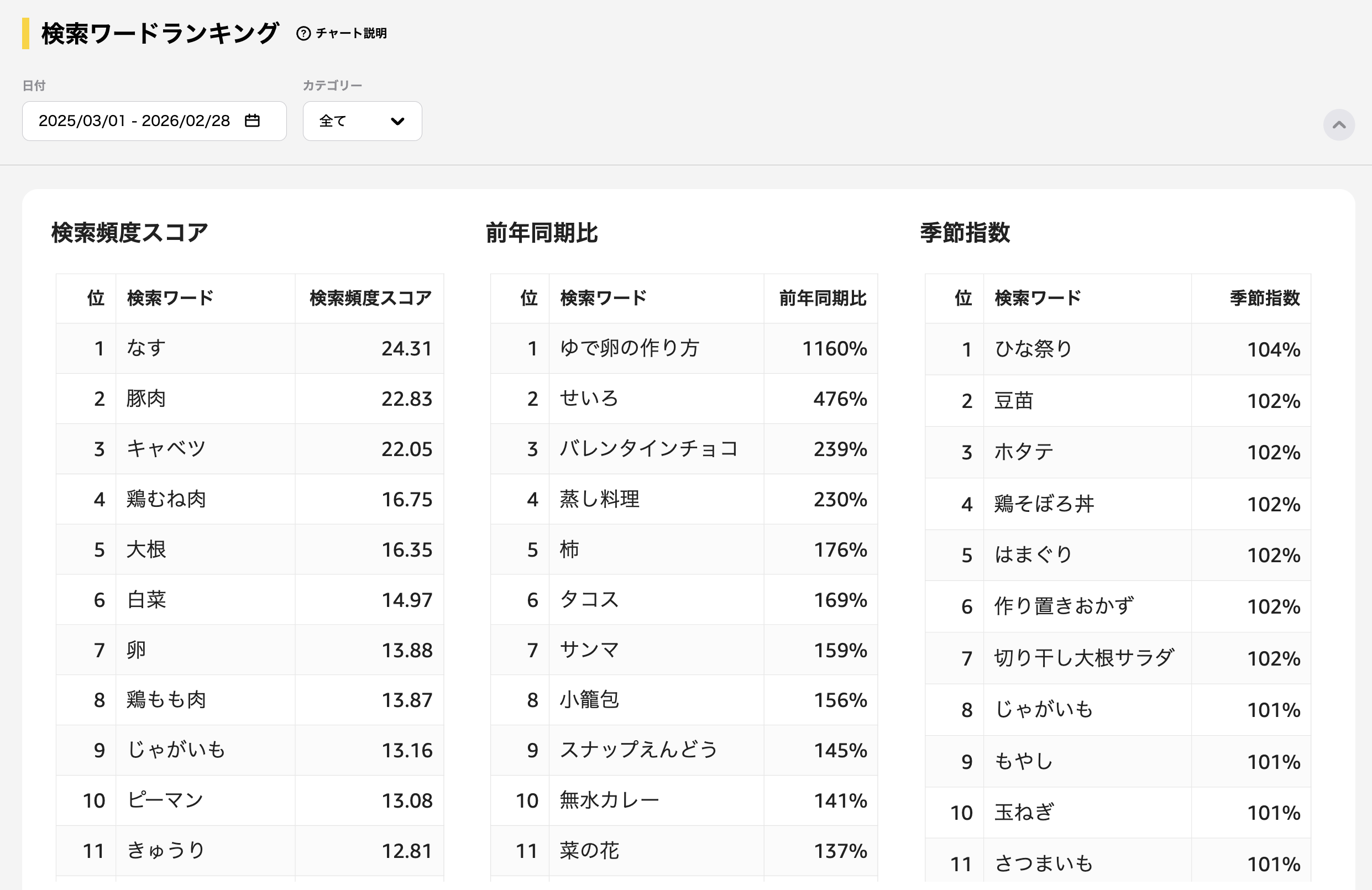Collapse the filter panel with chevron-up button

(1339, 124)
